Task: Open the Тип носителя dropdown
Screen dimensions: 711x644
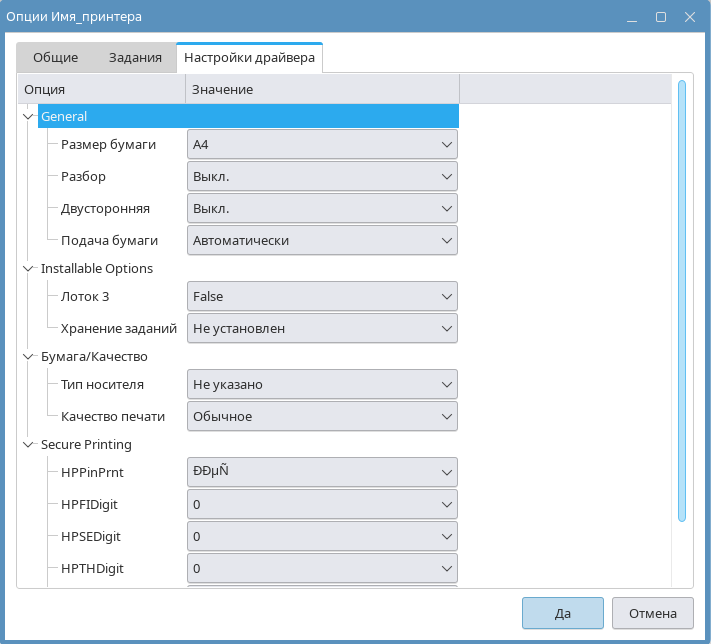Action: coord(322,384)
